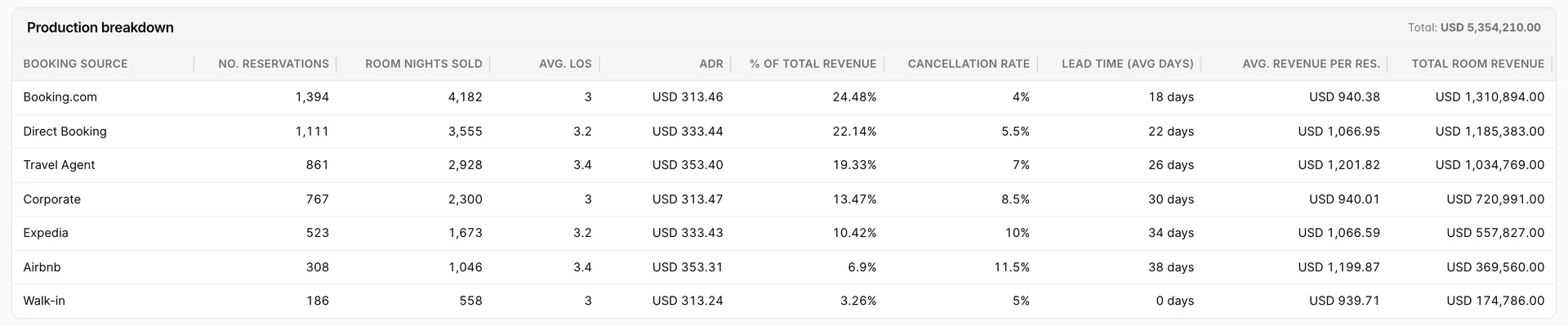The height and width of the screenshot is (326, 1568).
Task: Click ADR value USD 333.44
Action: tap(688, 132)
